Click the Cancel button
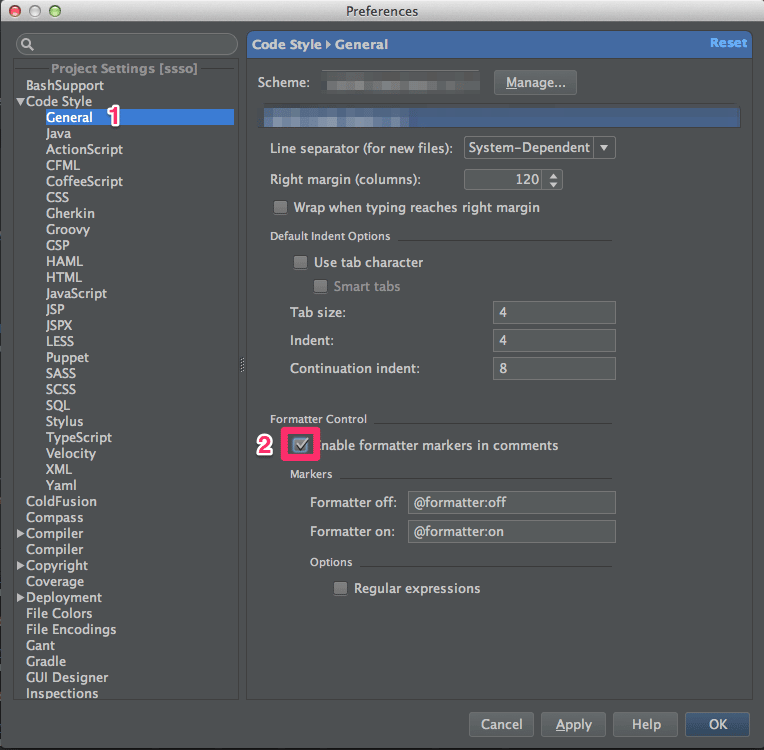Screen dimensions: 764x750 [501, 724]
